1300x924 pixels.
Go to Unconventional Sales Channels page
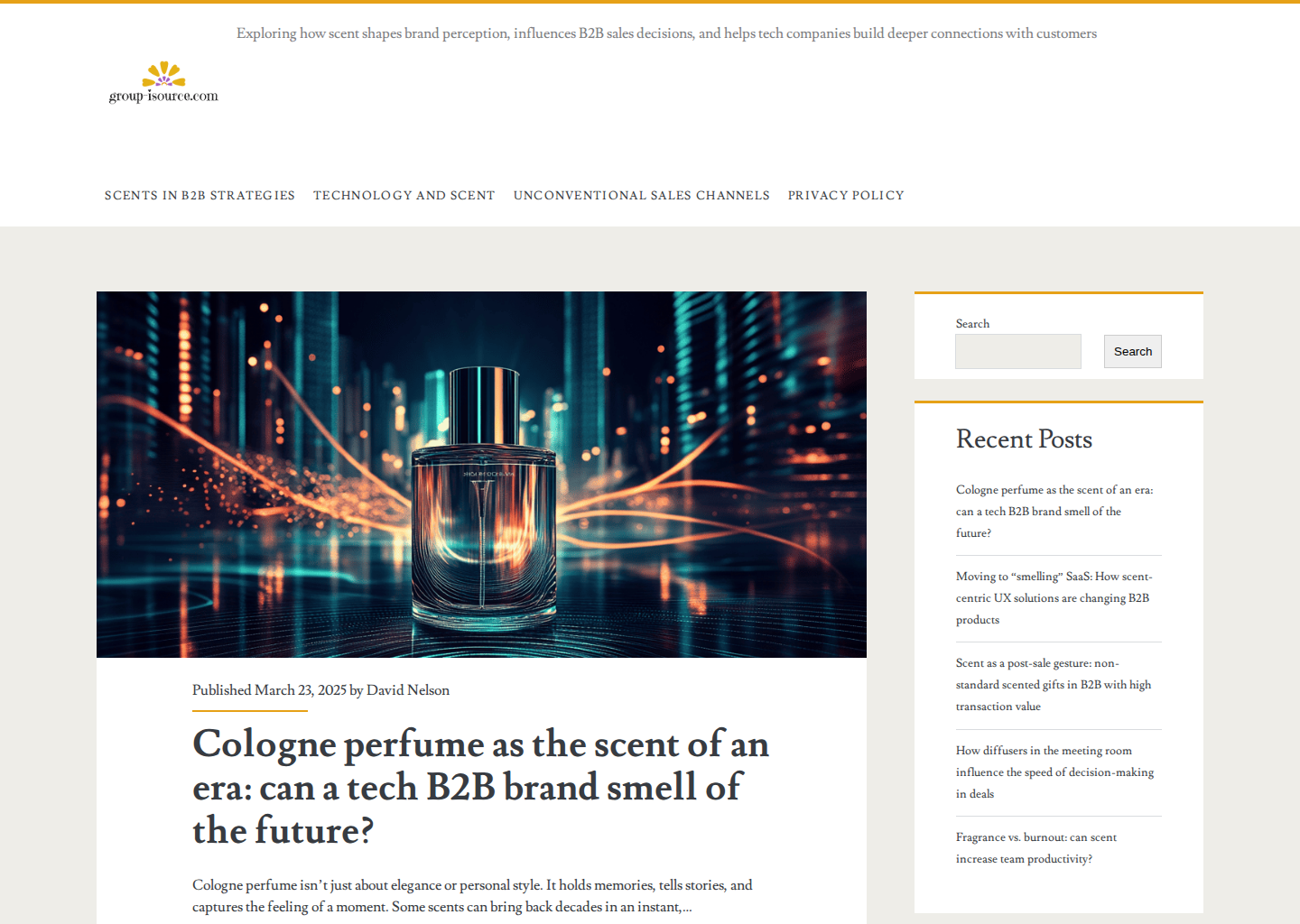point(642,196)
